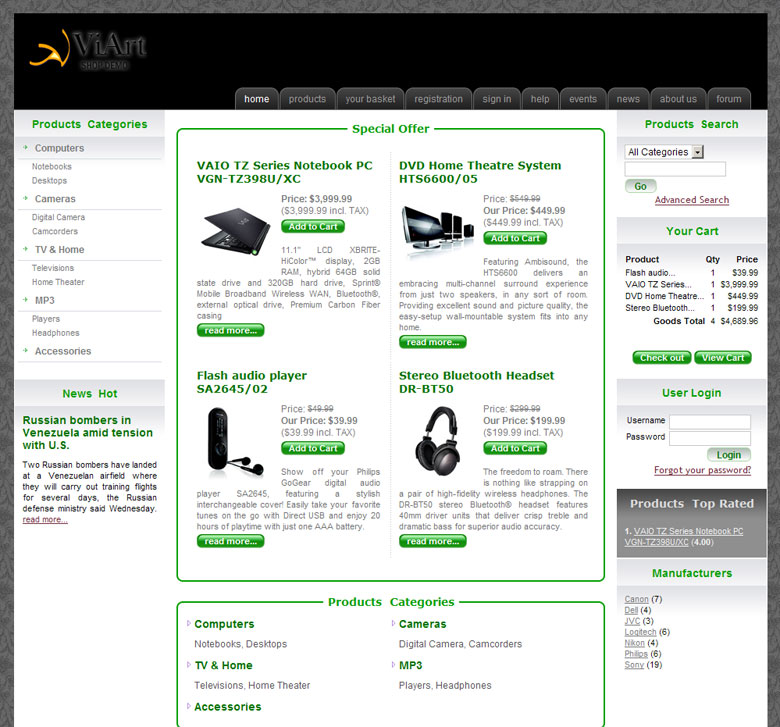Open Televisions subcategory in sidebar
The image size is (780, 727).
pyautogui.click(x=53, y=268)
